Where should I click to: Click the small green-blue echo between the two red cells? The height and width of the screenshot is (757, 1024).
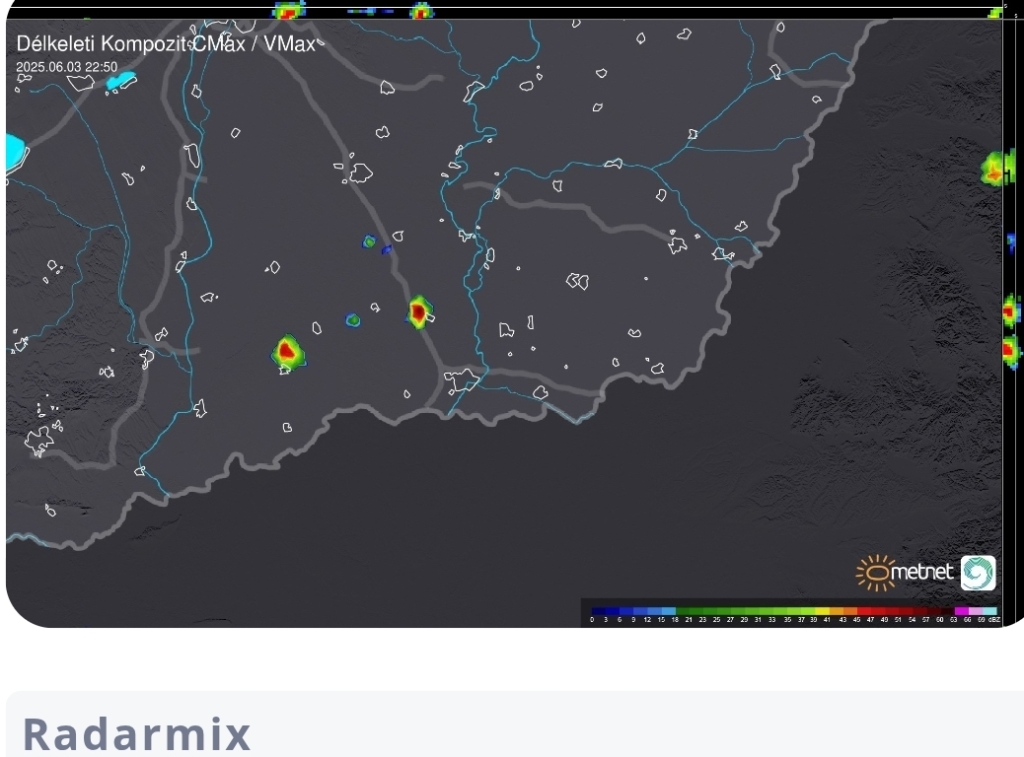pos(352,320)
